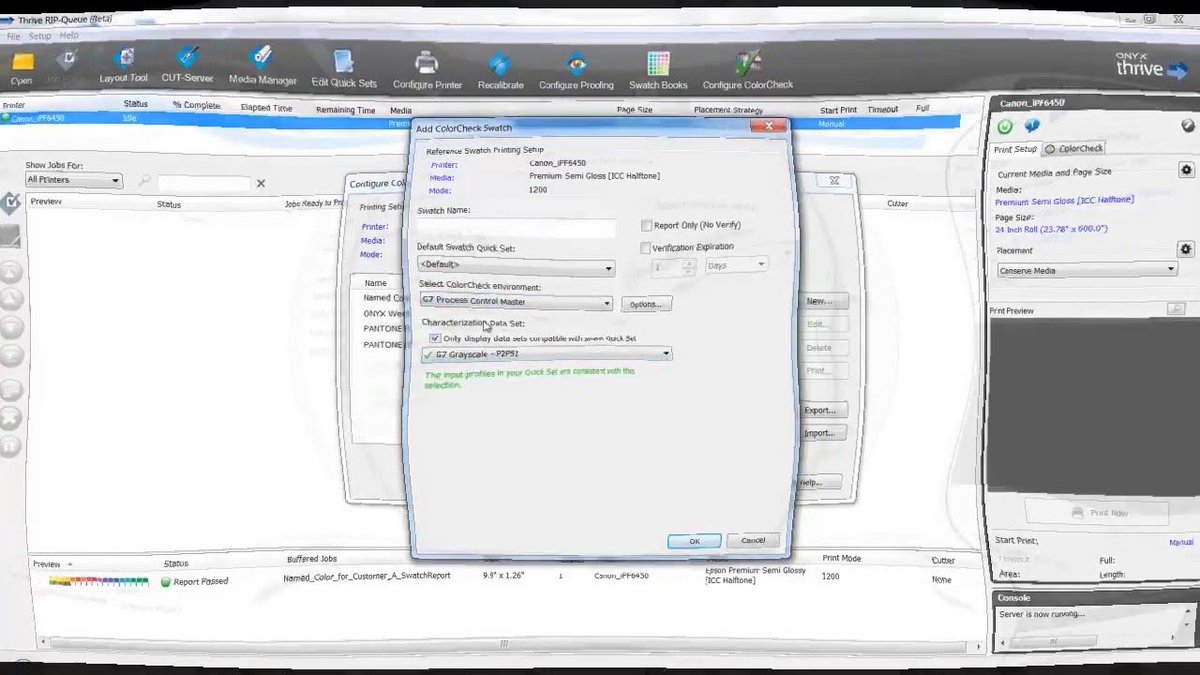Open Default Swatch Quick Set dropdown
The width and height of the screenshot is (1200, 675).
click(515, 267)
